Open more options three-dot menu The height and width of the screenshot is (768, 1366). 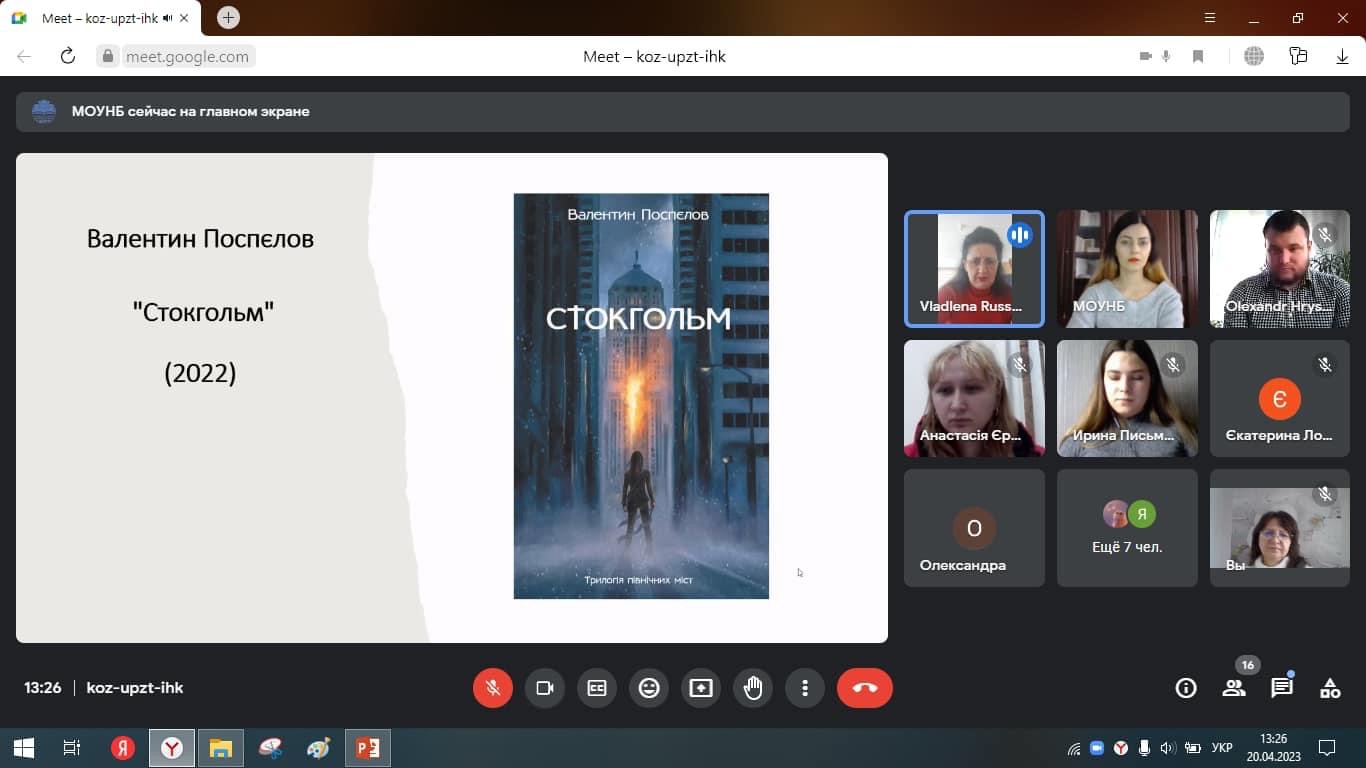point(805,688)
